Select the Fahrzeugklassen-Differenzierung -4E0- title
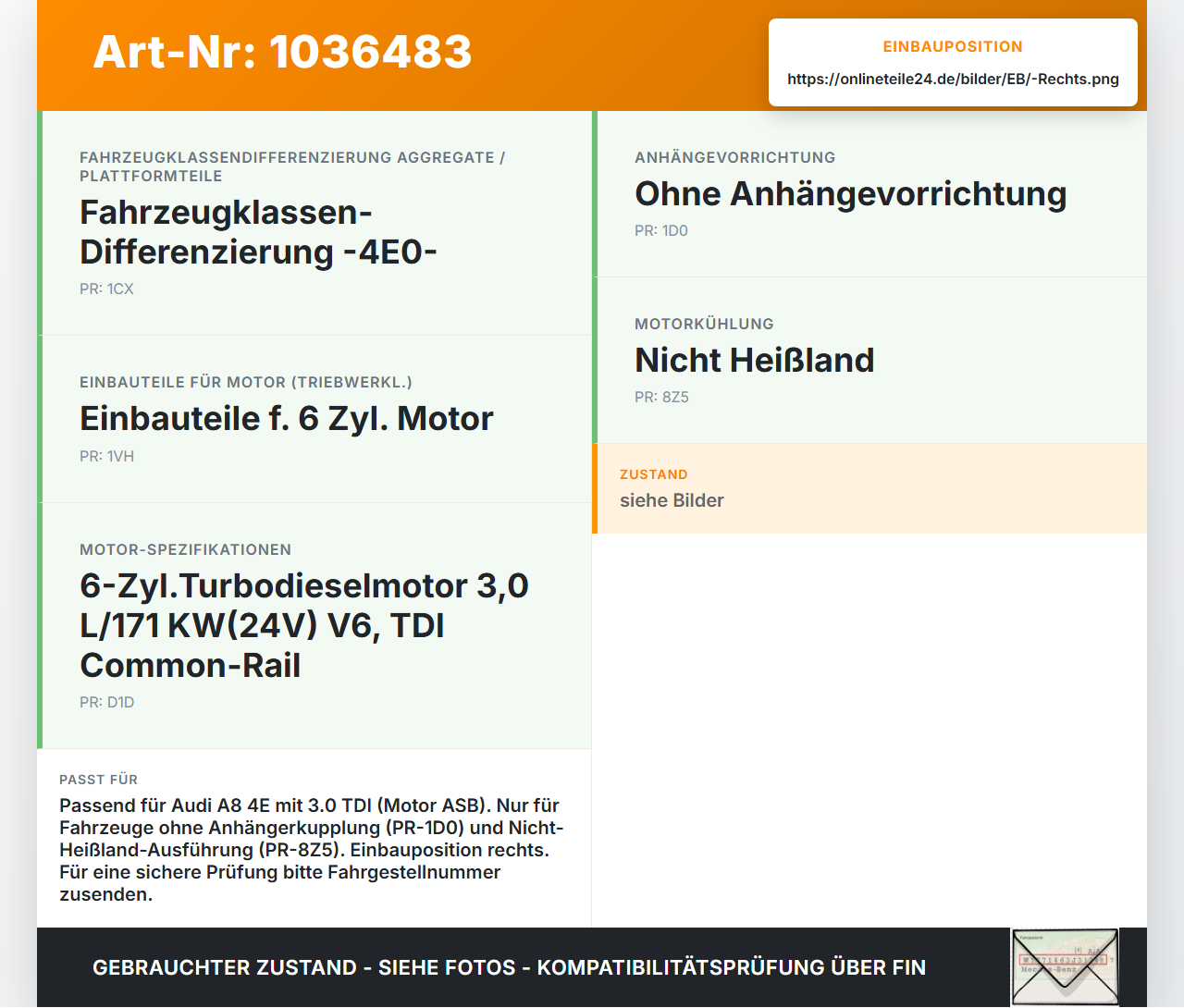The height and width of the screenshot is (1008, 1184). click(258, 232)
